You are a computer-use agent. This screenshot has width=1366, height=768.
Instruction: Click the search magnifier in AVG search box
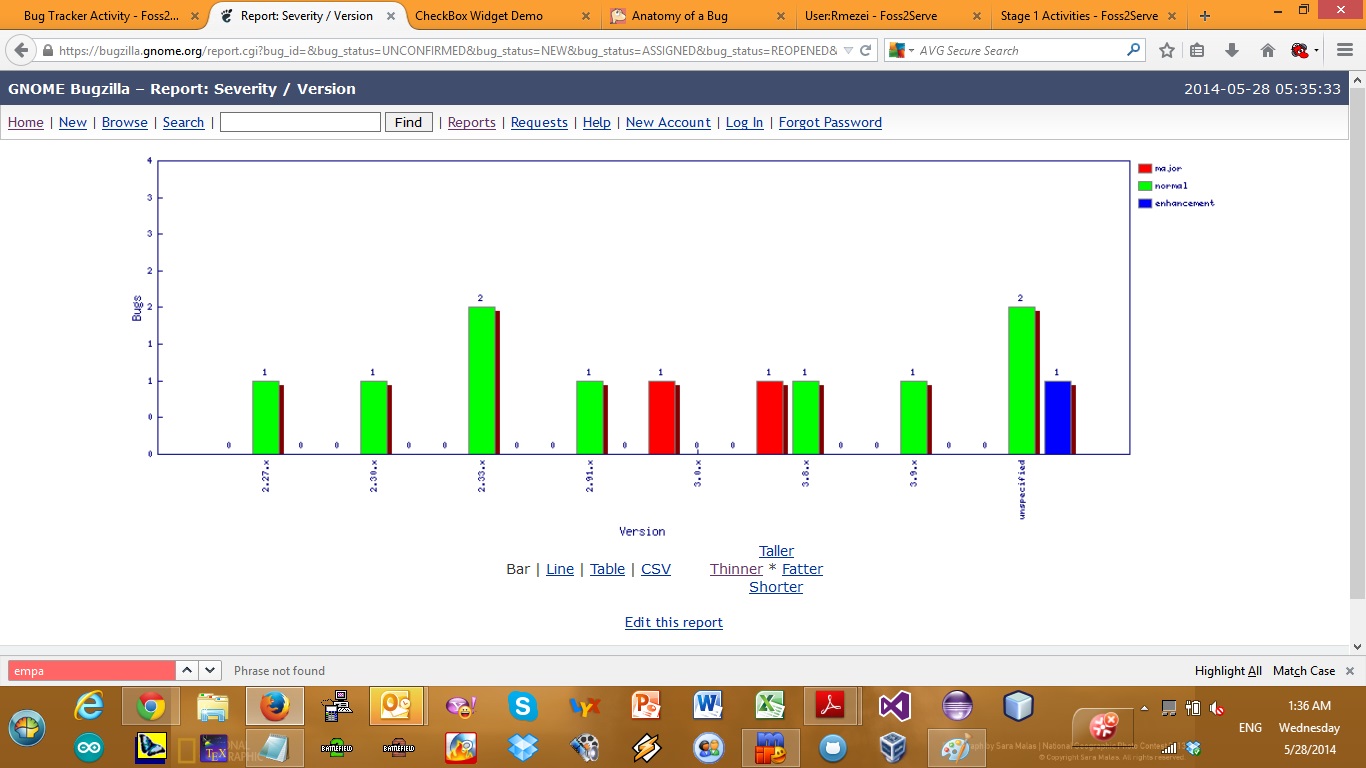1133,50
